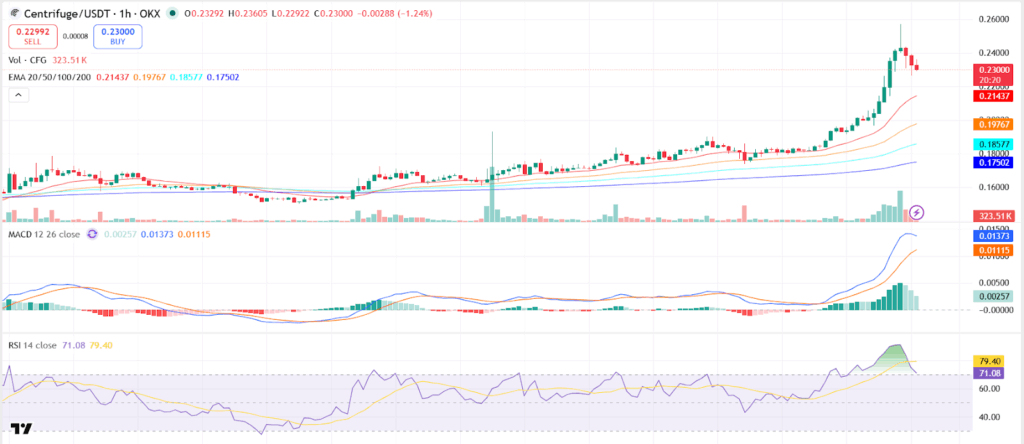1024x444 pixels.
Task: Select the RSI 14 close label
Action: click(x=33, y=345)
